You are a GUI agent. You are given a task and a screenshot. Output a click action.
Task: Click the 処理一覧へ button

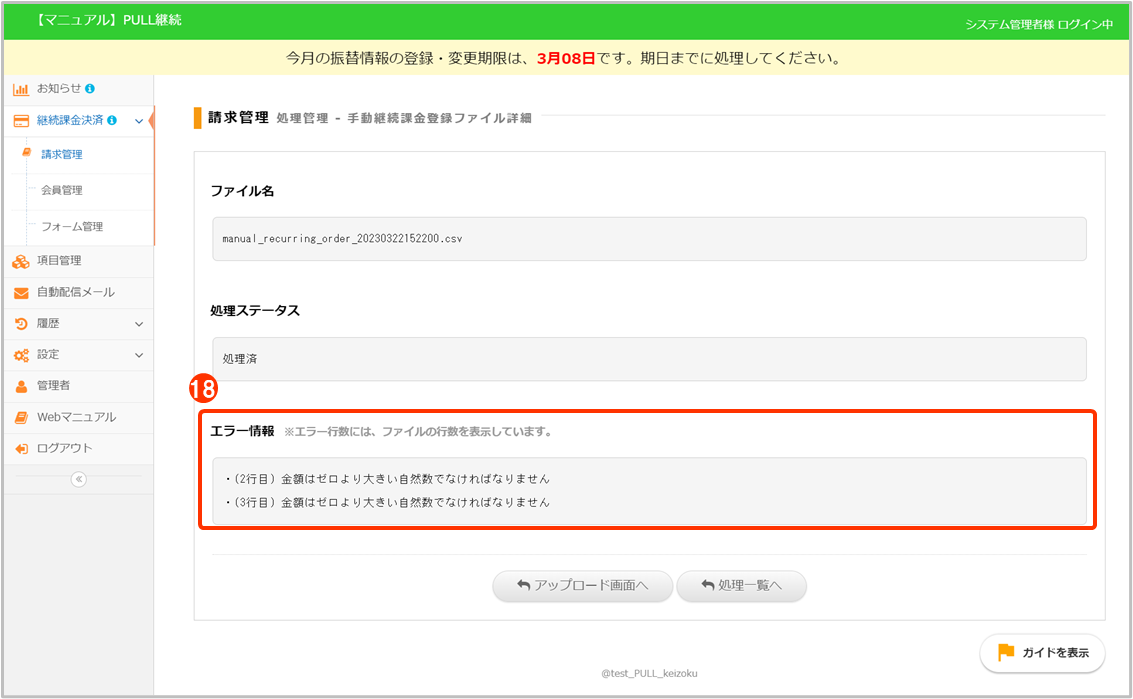pos(741,586)
